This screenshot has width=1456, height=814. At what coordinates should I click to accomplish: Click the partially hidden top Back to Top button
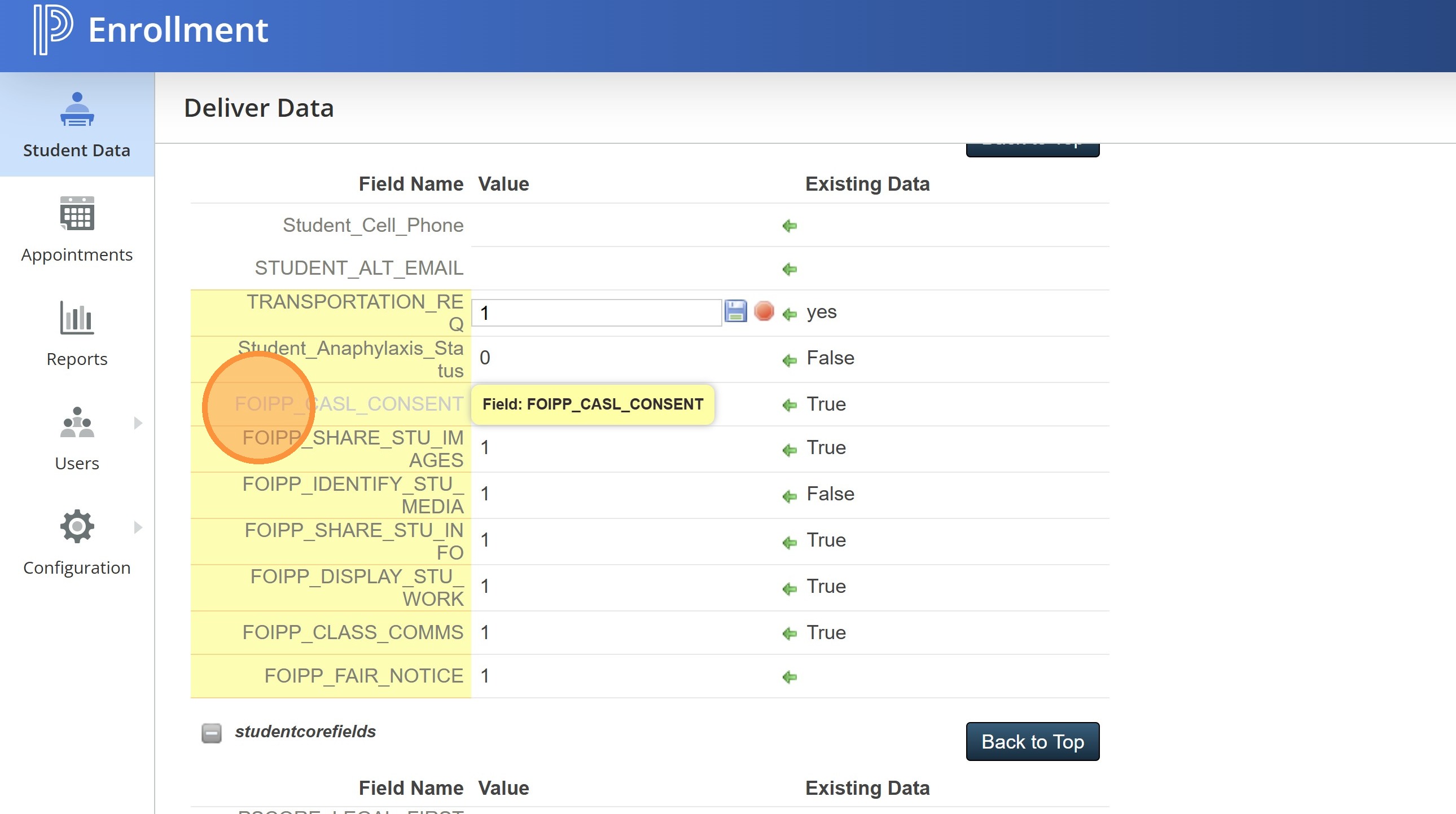1032,149
